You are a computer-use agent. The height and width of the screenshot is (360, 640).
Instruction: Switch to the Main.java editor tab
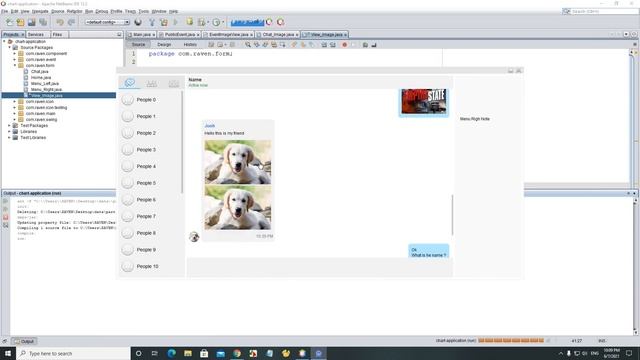coord(141,35)
